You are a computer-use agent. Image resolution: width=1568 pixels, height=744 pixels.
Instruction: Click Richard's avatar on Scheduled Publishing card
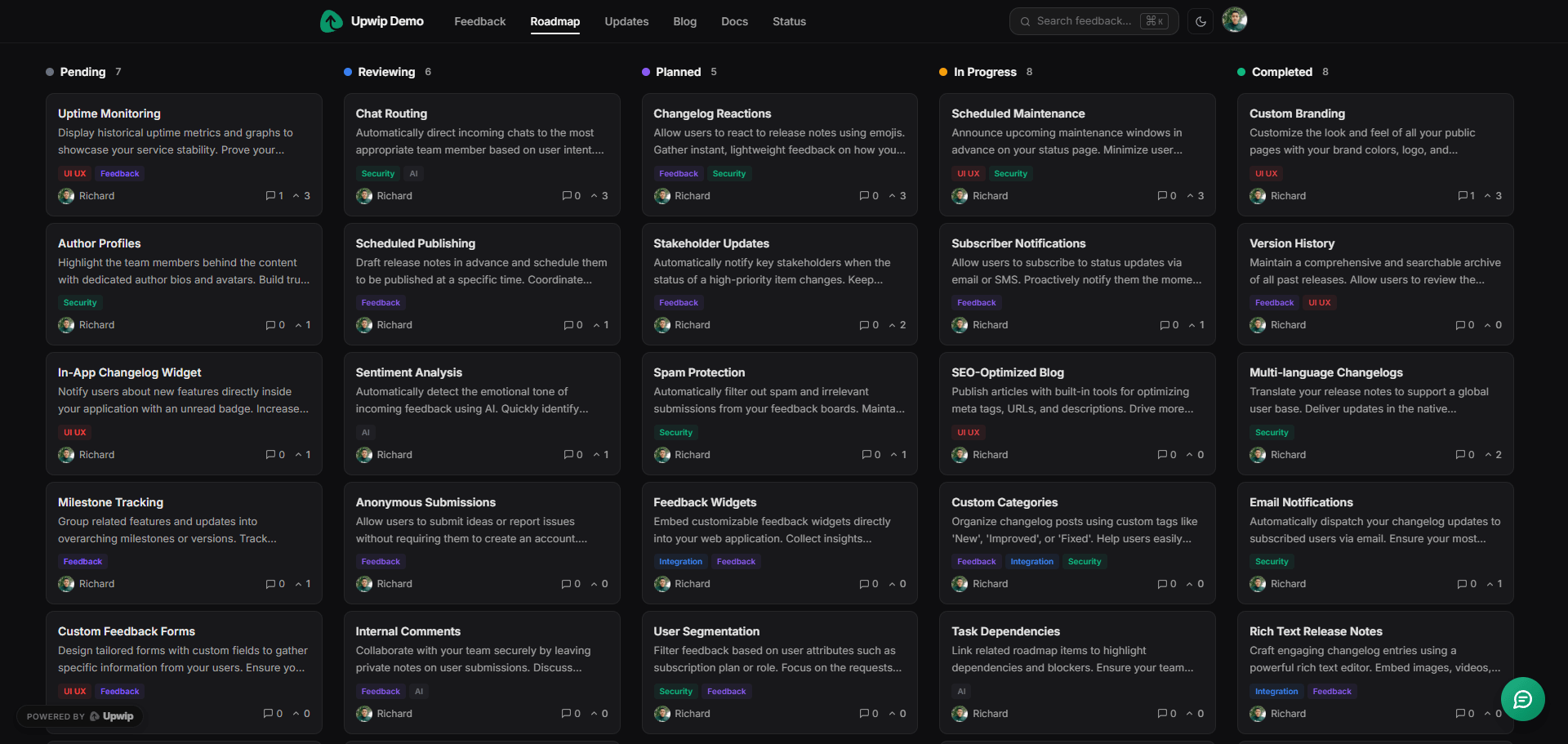point(364,325)
